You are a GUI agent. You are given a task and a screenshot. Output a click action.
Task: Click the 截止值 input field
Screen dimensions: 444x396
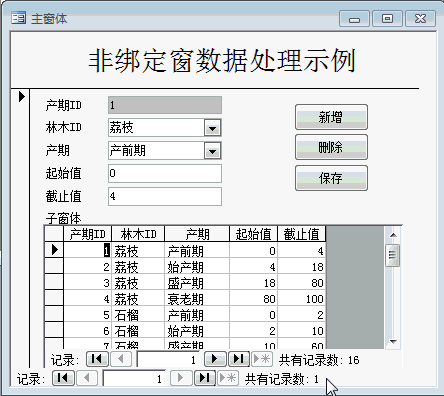165,196
